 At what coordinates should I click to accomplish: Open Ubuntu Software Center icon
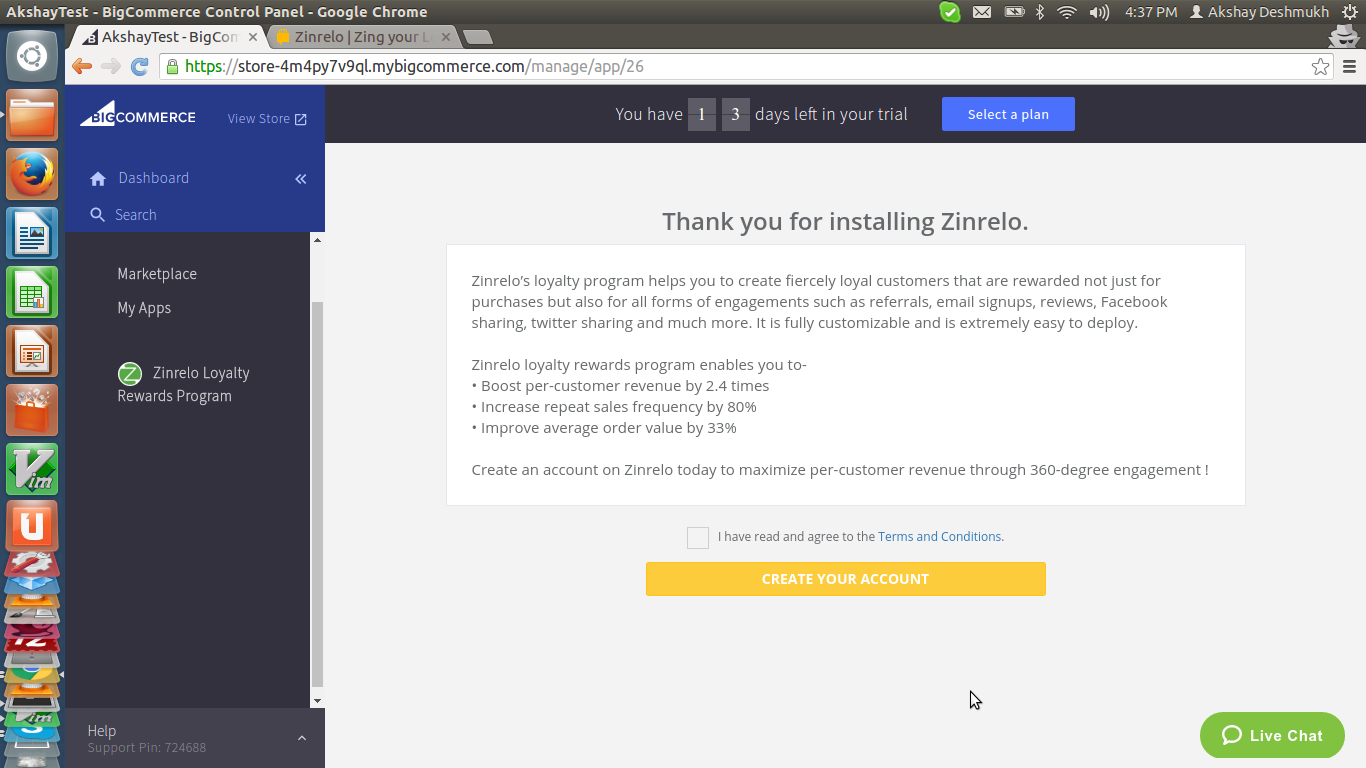(x=32, y=410)
